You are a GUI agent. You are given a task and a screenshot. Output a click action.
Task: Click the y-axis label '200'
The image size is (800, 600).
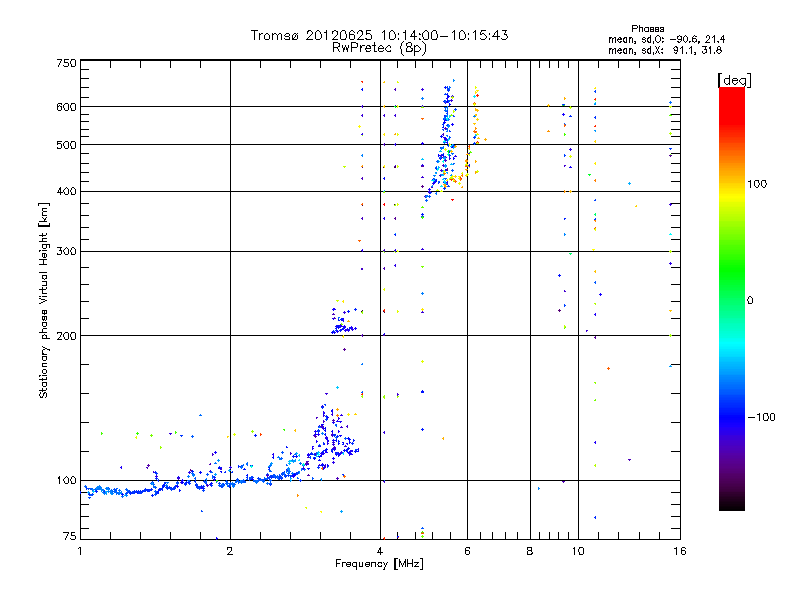66,336
